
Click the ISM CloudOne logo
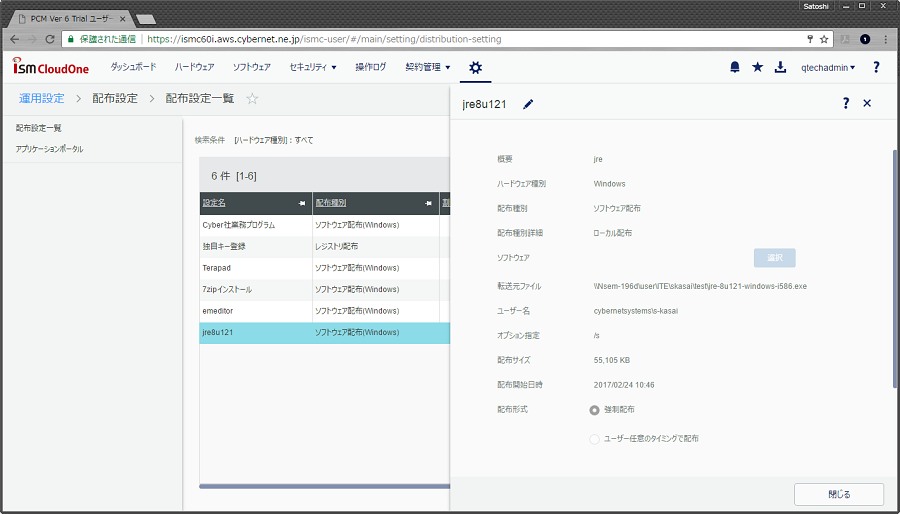tap(51, 67)
